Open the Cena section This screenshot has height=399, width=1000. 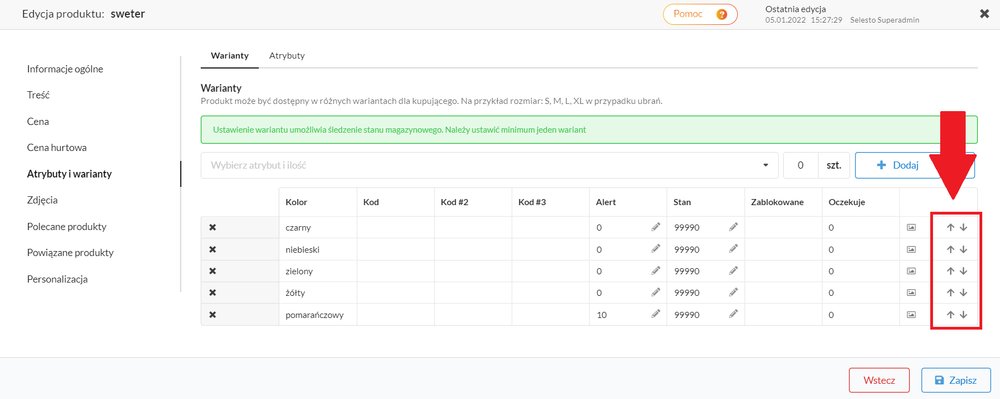point(38,121)
